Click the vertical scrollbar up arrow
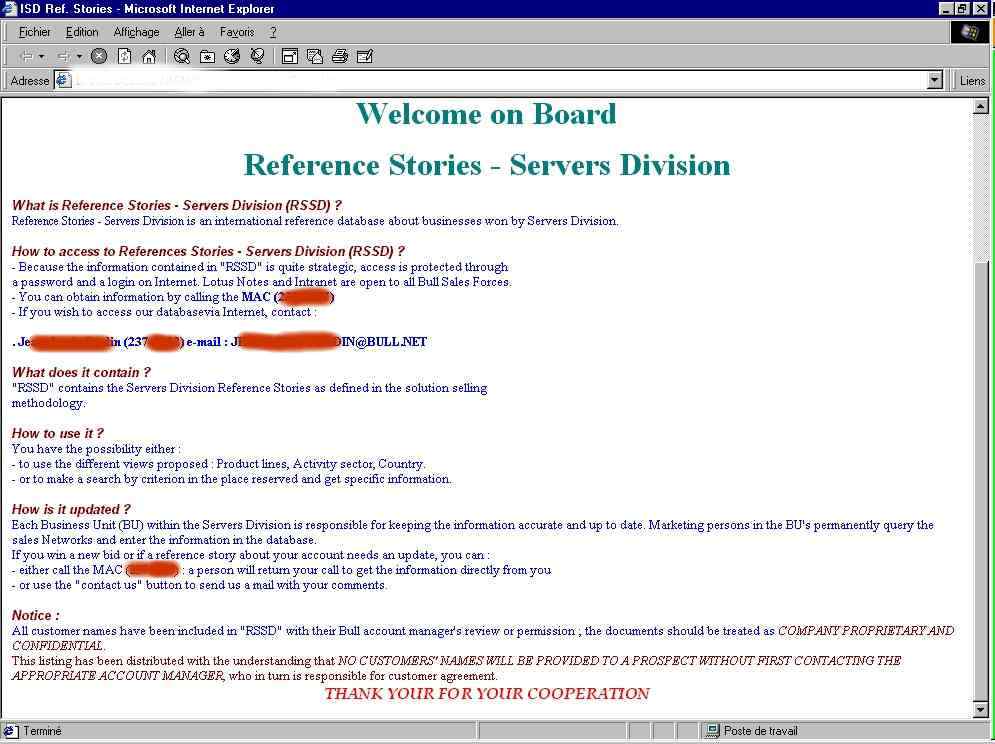Image resolution: width=995 pixels, height=744 pixels. pyautogui.click(x=980, y=106)
